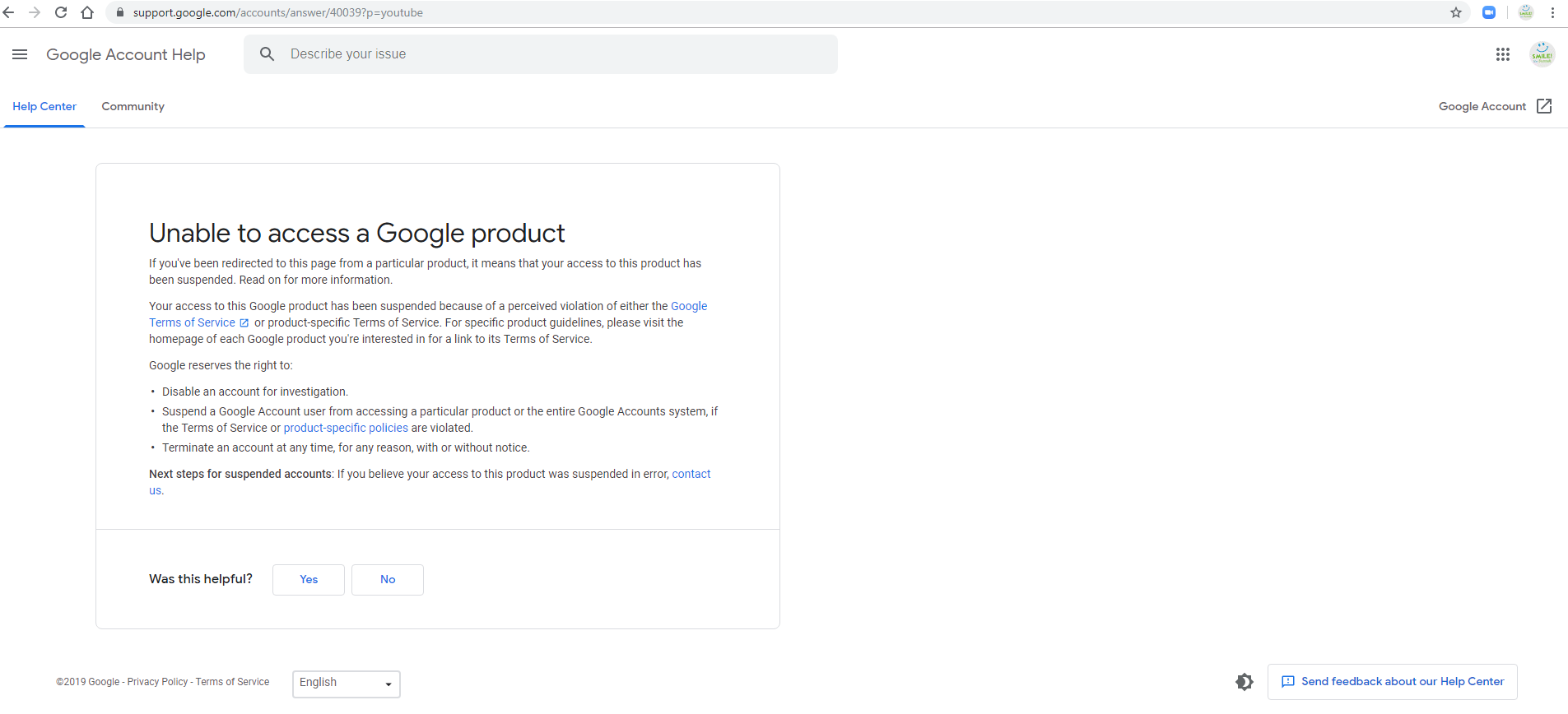Open the footer Privacy Policy link

158,682
